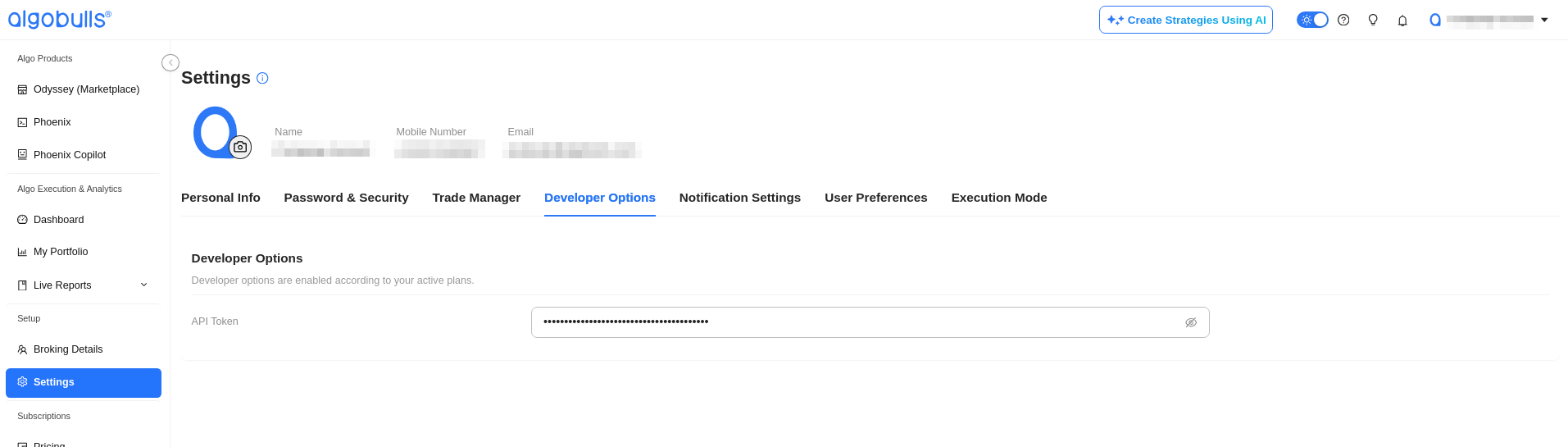1568x447 pixels.
Task: Reveal the API token with eye icon
Action: [1191, 322]
